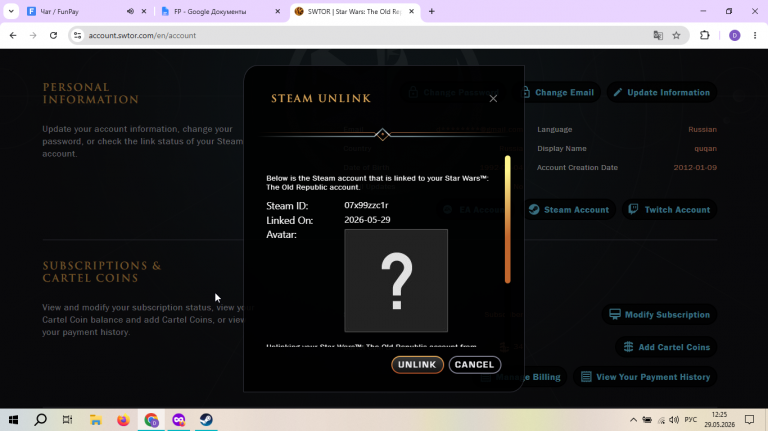Open Twitch Account link option
Viewport: 768px width, 431px height.
click(670, 210)
